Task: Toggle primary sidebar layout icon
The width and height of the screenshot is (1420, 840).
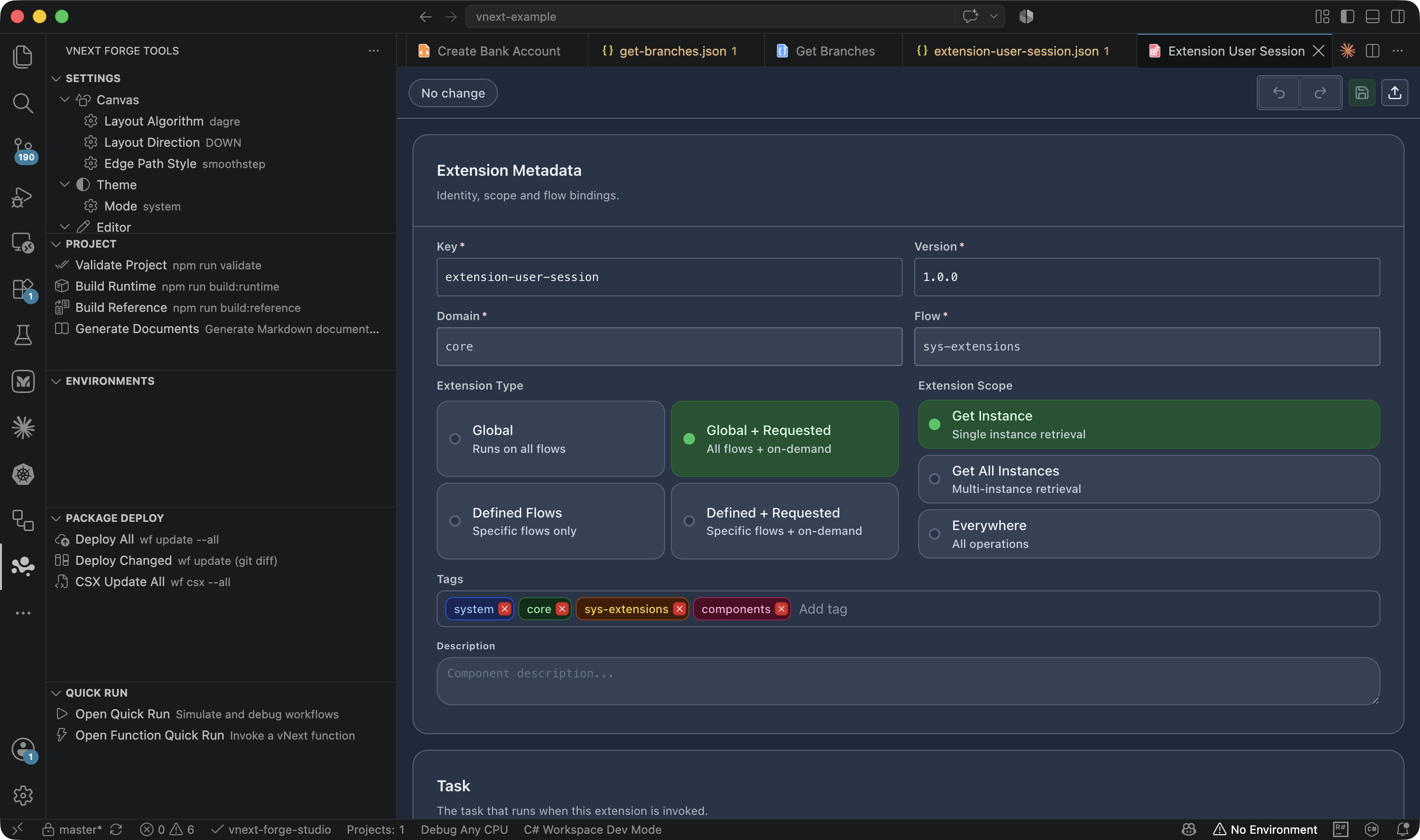Action: point(1348,17)
